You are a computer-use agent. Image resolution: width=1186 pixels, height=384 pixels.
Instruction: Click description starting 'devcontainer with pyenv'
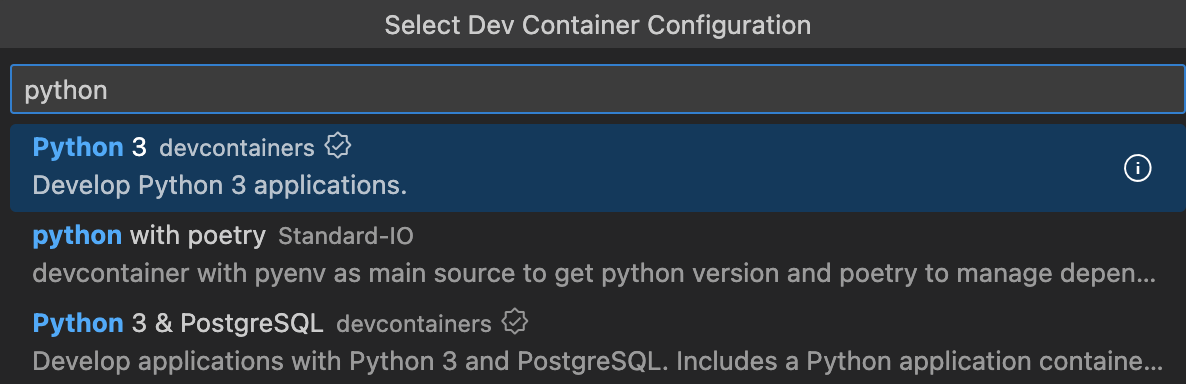[x=594, y=274]
